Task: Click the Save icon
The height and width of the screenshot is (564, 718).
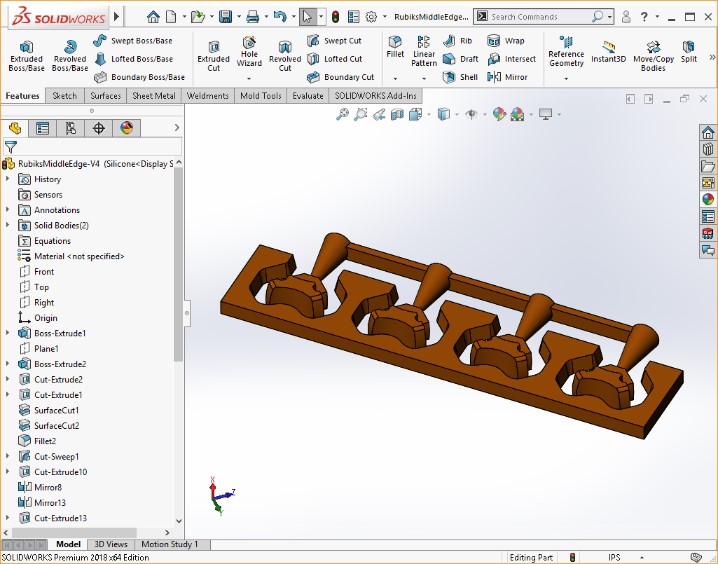Action: point(225,17)
